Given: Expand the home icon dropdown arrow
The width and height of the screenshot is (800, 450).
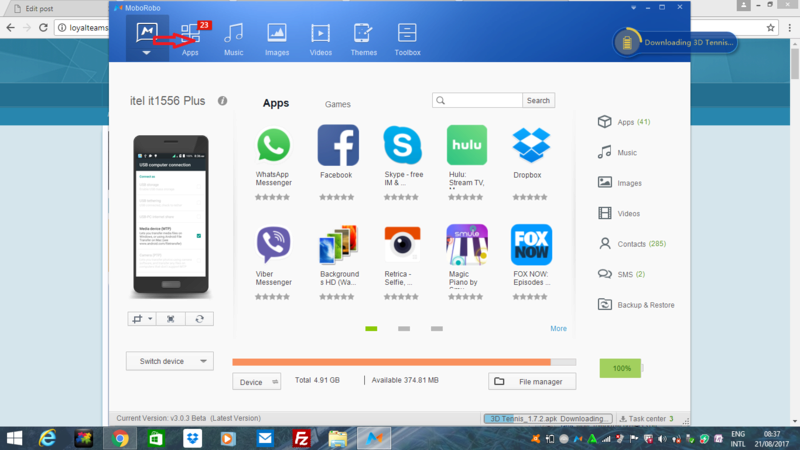Looking at the screenshot, I should 146,53.
